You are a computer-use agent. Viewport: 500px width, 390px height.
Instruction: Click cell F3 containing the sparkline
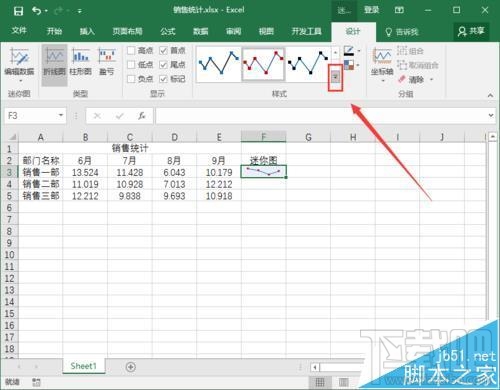pos(263,172)
